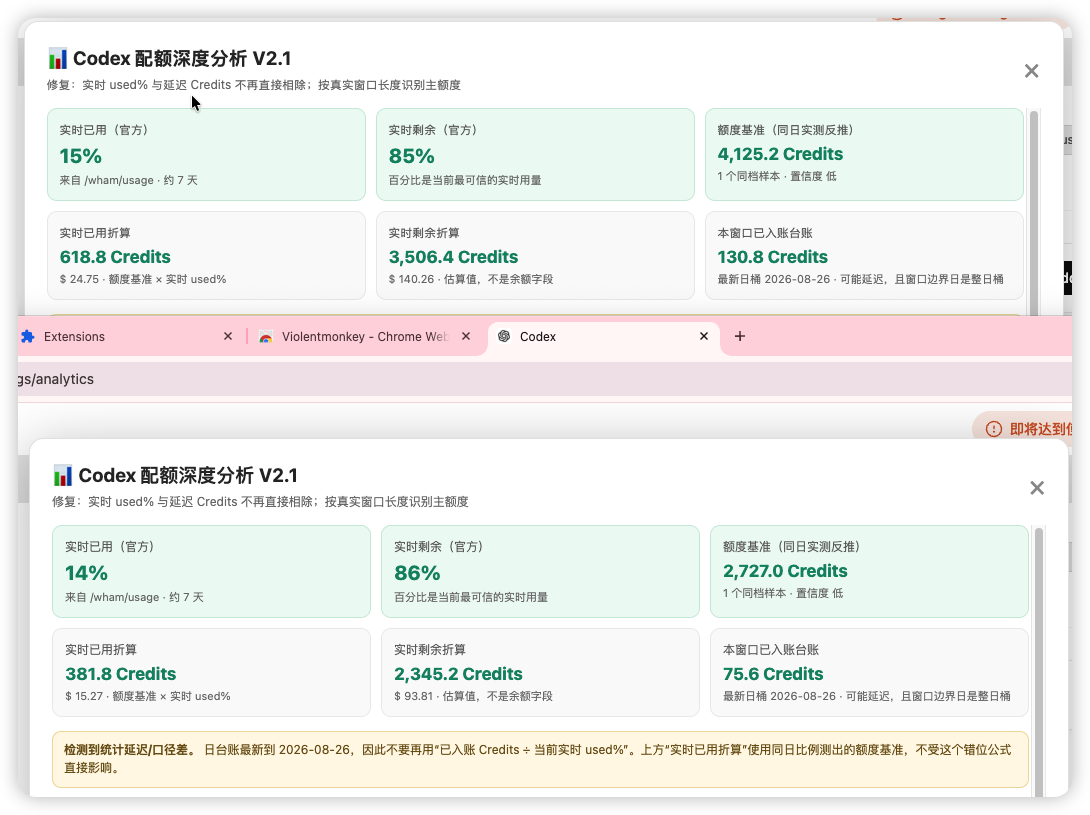Click 百分比是当前最可信的实时用量 under 85%
The width and height of the screenshot is (1090, 815).
pos(465,180)
